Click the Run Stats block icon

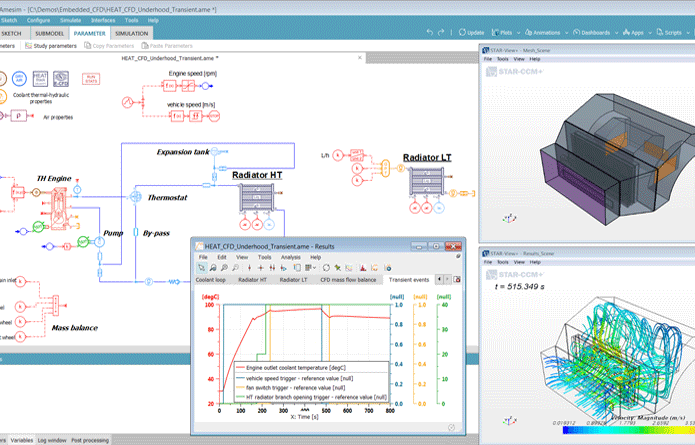tap(90, 79)
